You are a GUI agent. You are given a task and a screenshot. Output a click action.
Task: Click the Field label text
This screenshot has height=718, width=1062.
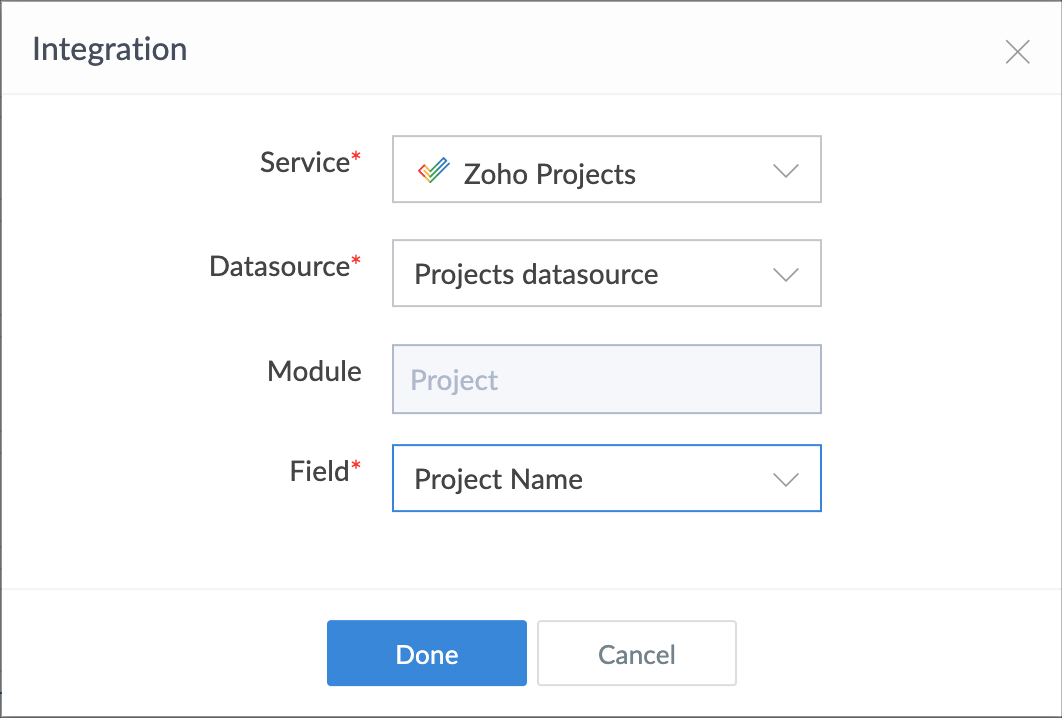tap(318, 471)
